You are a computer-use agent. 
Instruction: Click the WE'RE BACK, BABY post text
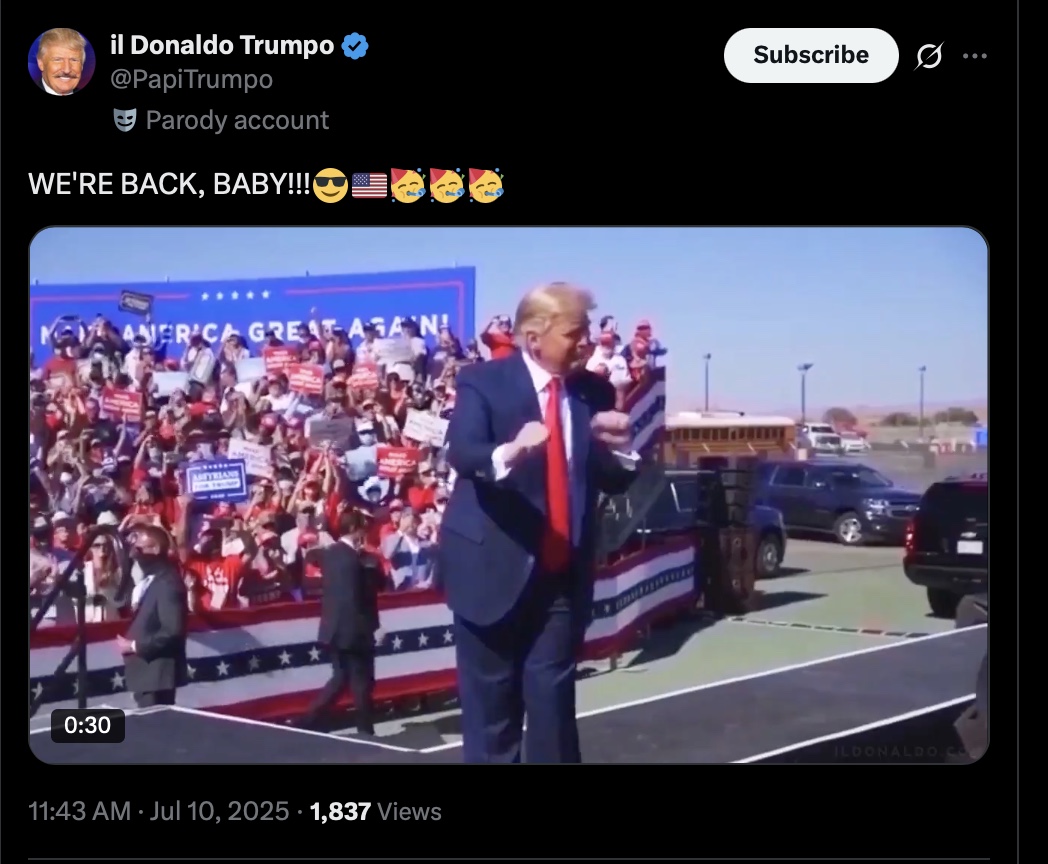[169, 184]
